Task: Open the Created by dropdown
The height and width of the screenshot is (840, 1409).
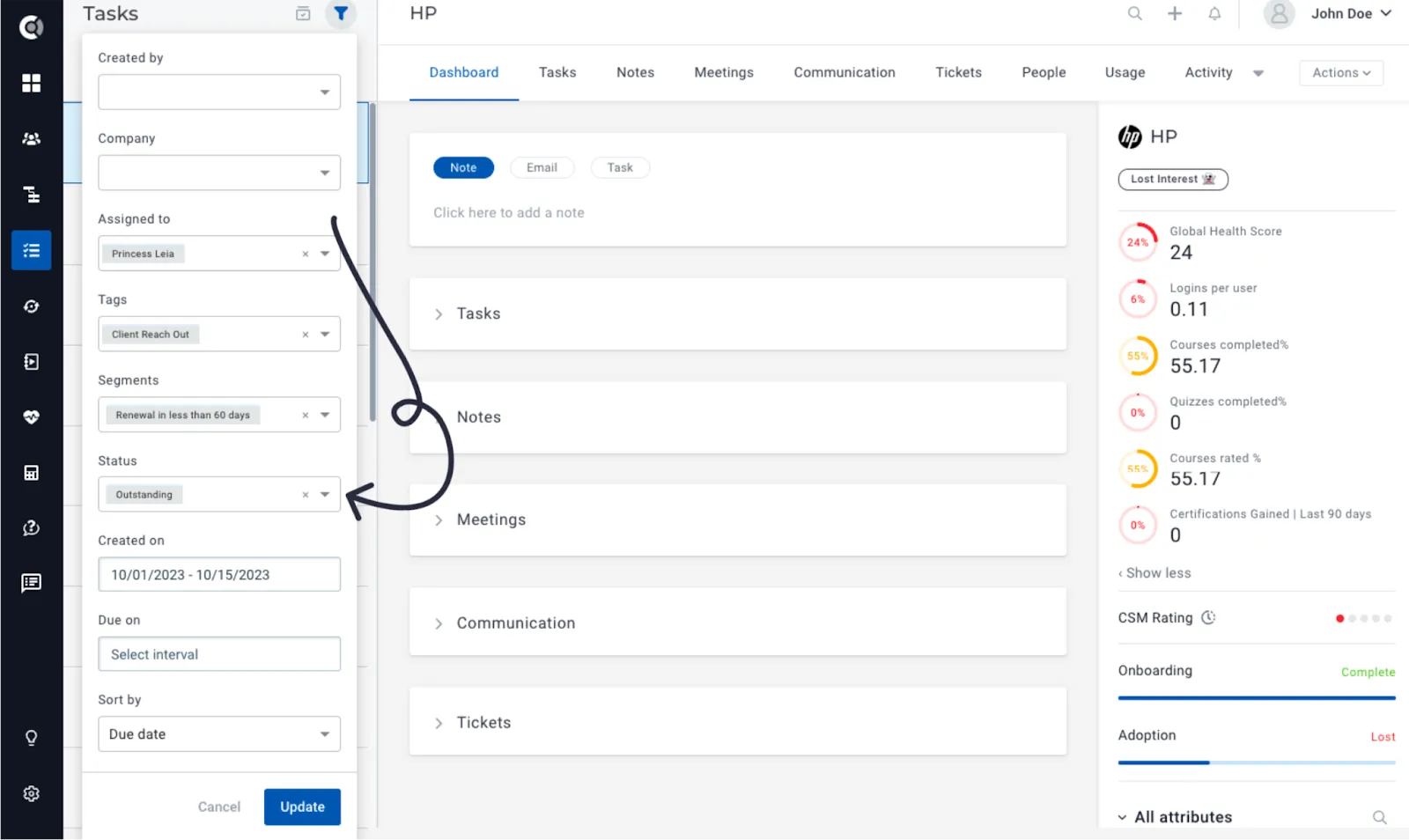Action: pos(219,92)
